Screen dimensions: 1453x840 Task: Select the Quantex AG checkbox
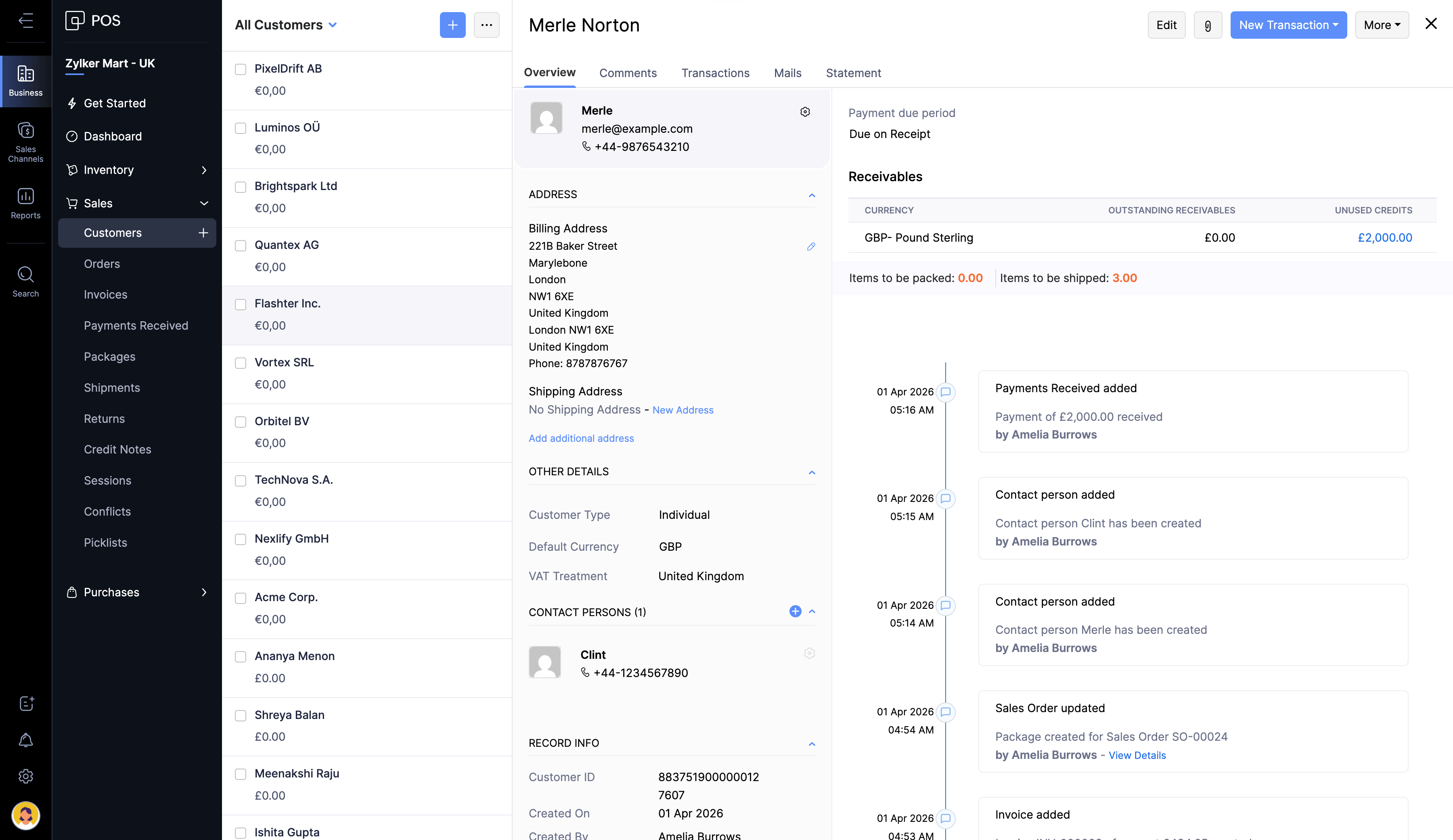241,246
